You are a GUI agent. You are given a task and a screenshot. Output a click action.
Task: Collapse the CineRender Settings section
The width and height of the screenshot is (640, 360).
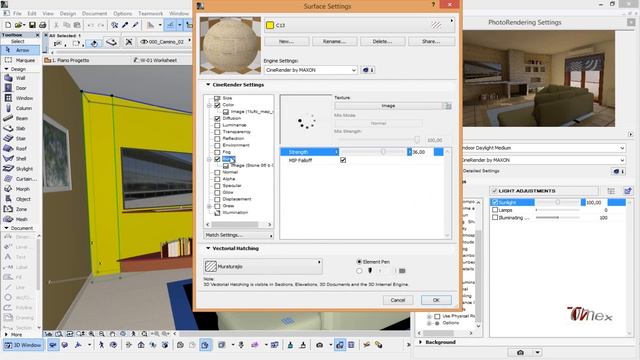tap(208, 84)
